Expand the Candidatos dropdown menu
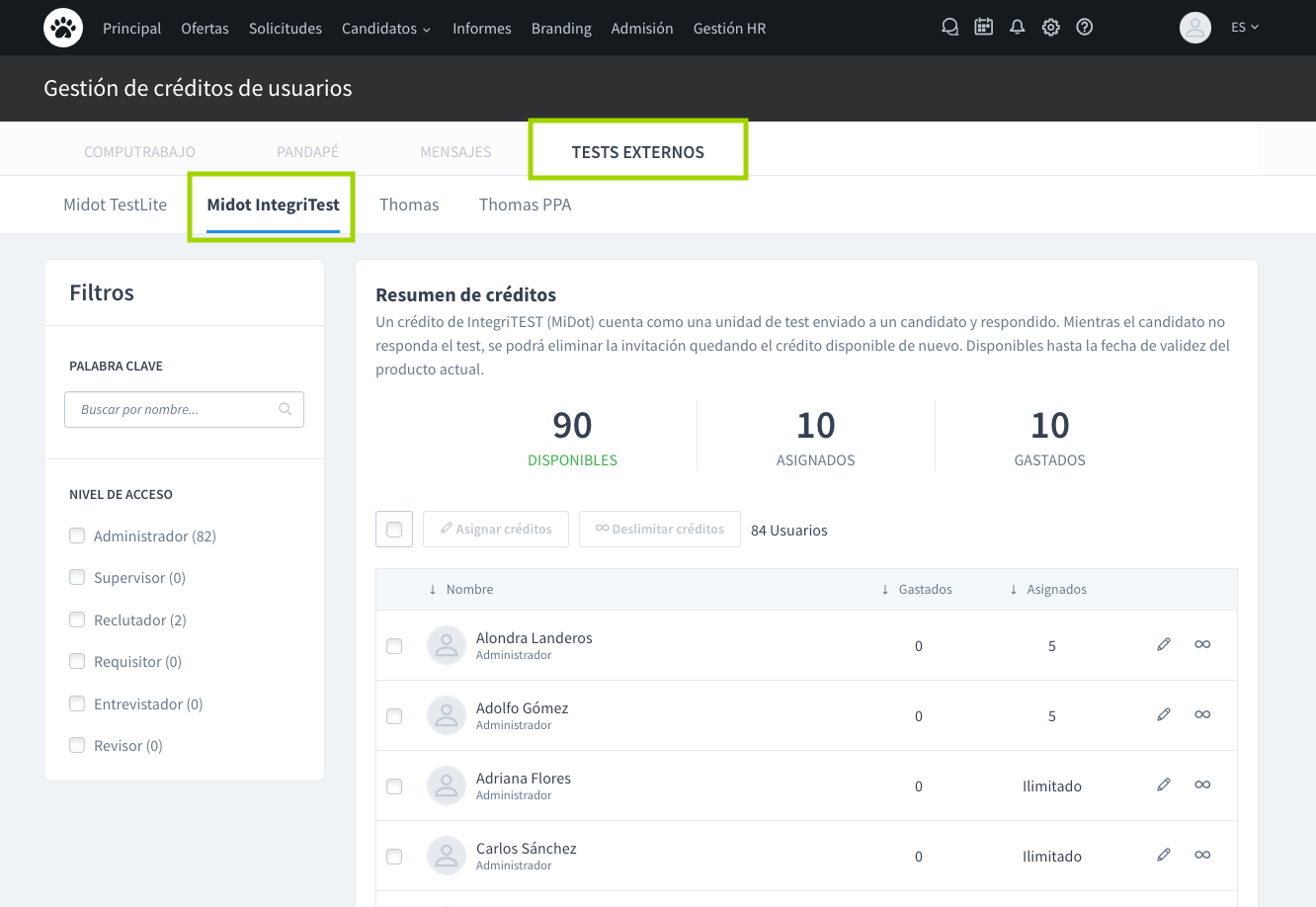This screenshot has height=907, width=1316. coord(385,29)
